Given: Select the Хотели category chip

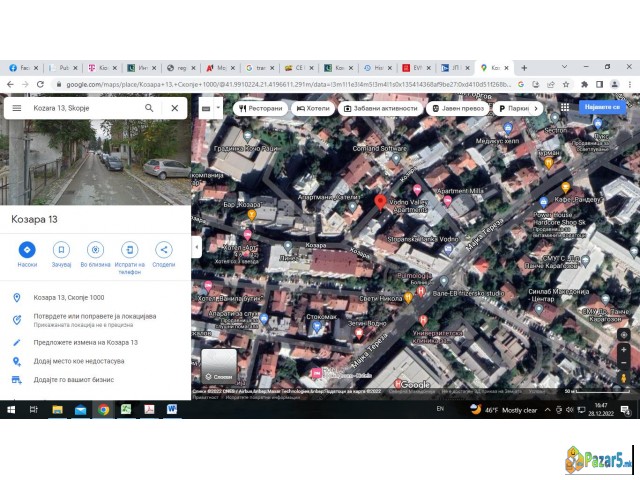Looking at the screenshot, I should 312,108.
